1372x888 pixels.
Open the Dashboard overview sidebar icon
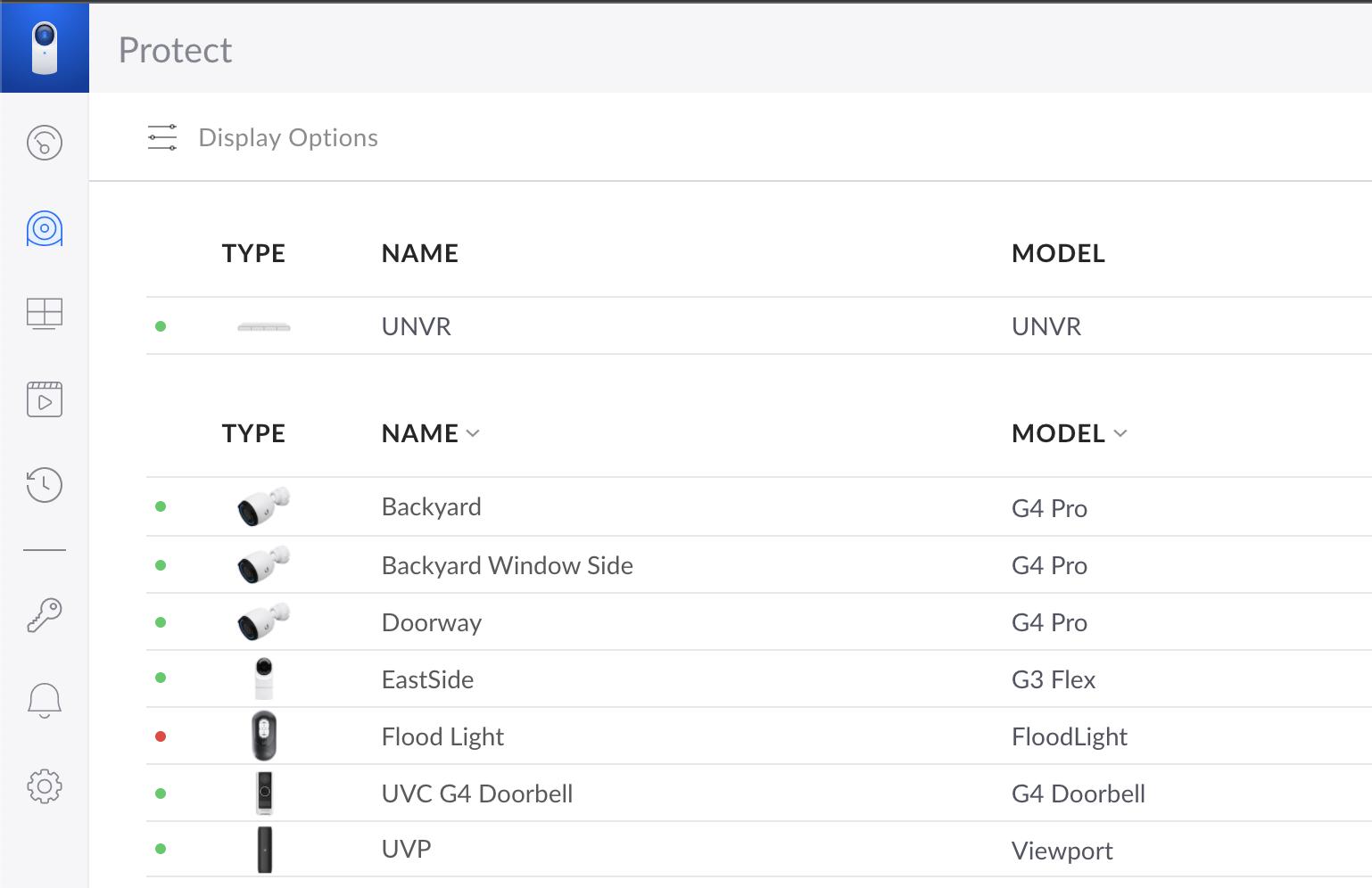point(45,143)
